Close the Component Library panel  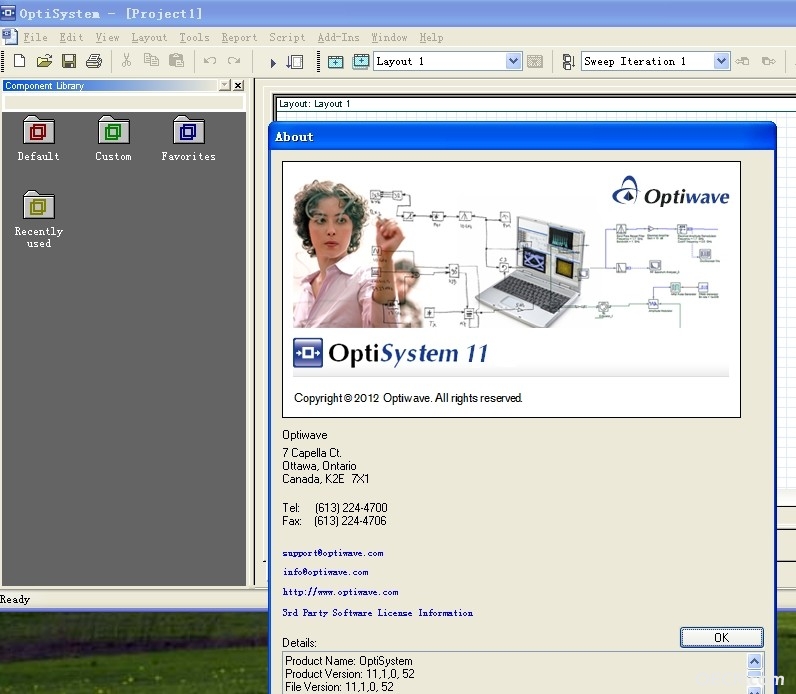238,85
